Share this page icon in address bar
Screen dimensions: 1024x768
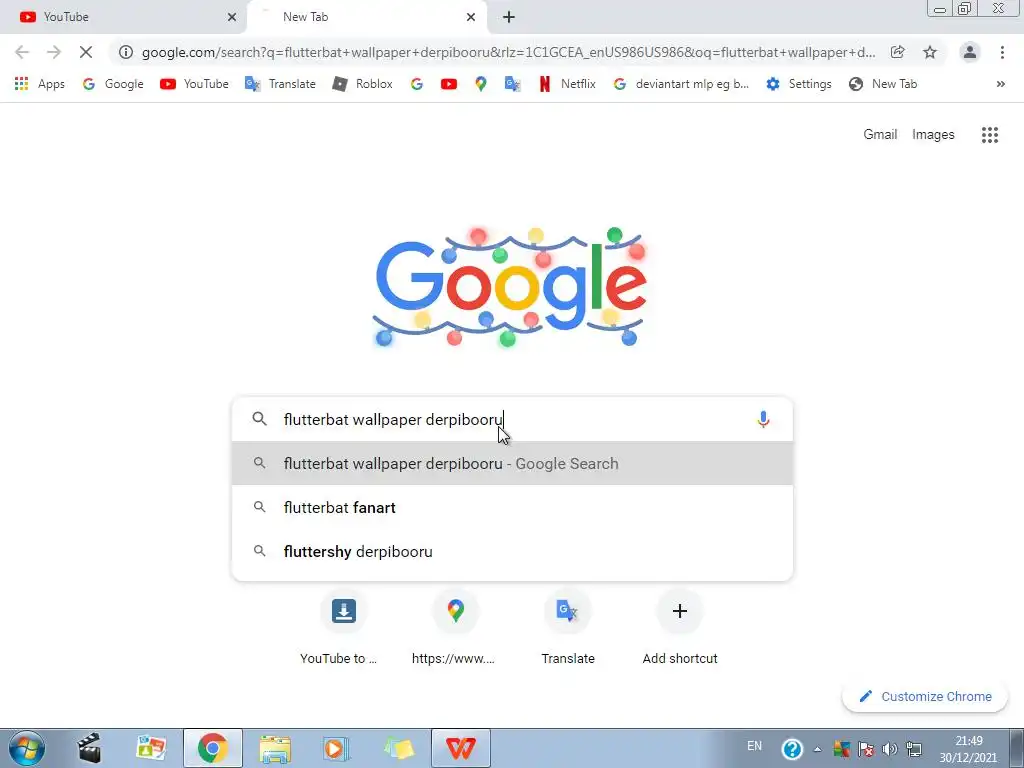pos(897,52)
